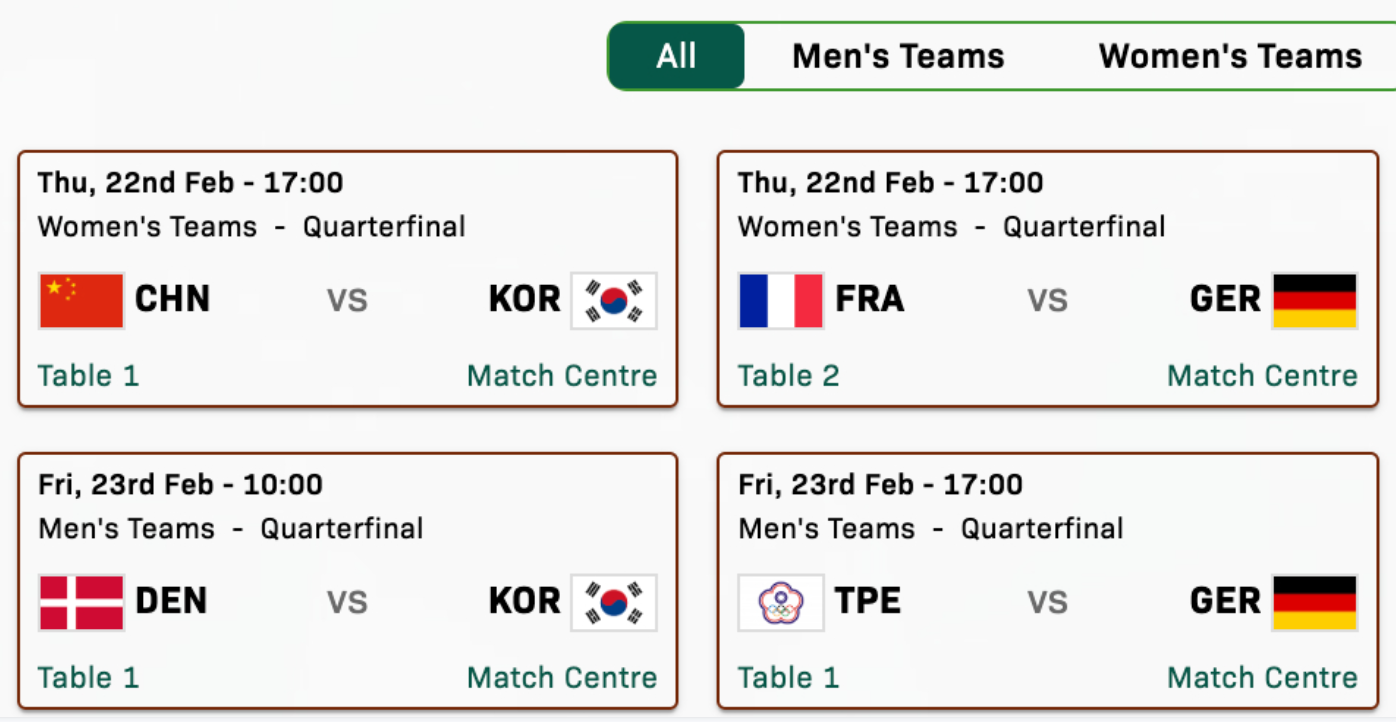Viewport: 1396px width, 722px height.
Task: Click Korea flag in Women's Quarterfinal card
Action: pyautogui.click(x=614, y=300)
